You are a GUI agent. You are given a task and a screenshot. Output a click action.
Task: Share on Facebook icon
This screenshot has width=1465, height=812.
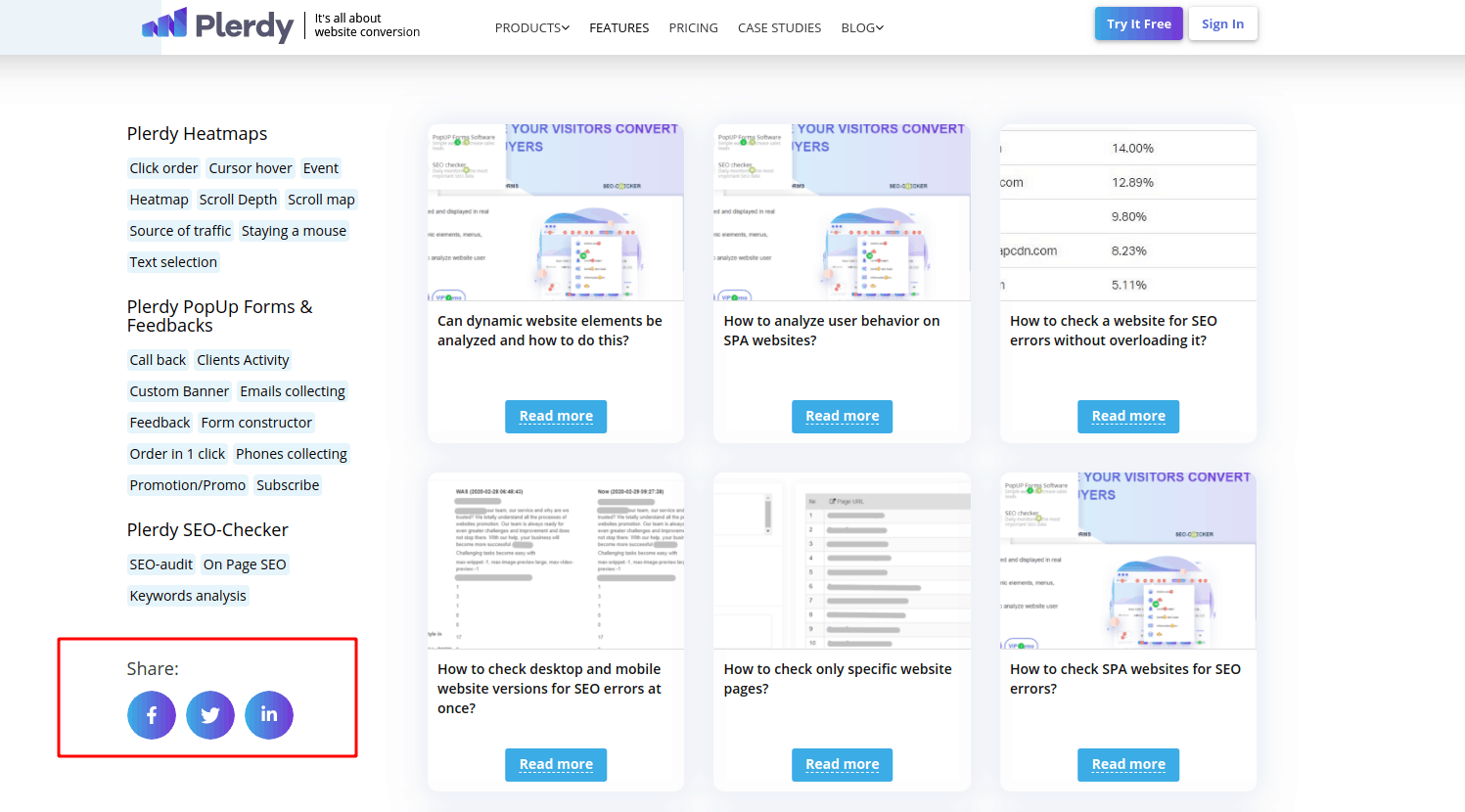click(152, 715)
